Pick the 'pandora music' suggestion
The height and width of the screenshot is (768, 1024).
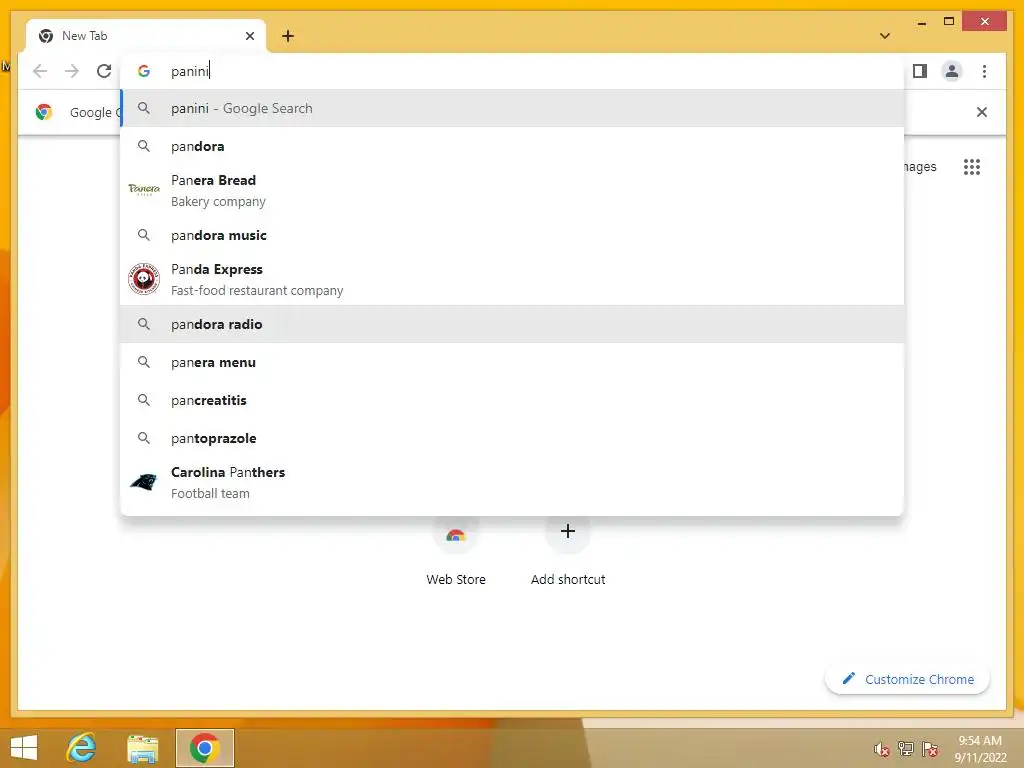click(513, 235)
